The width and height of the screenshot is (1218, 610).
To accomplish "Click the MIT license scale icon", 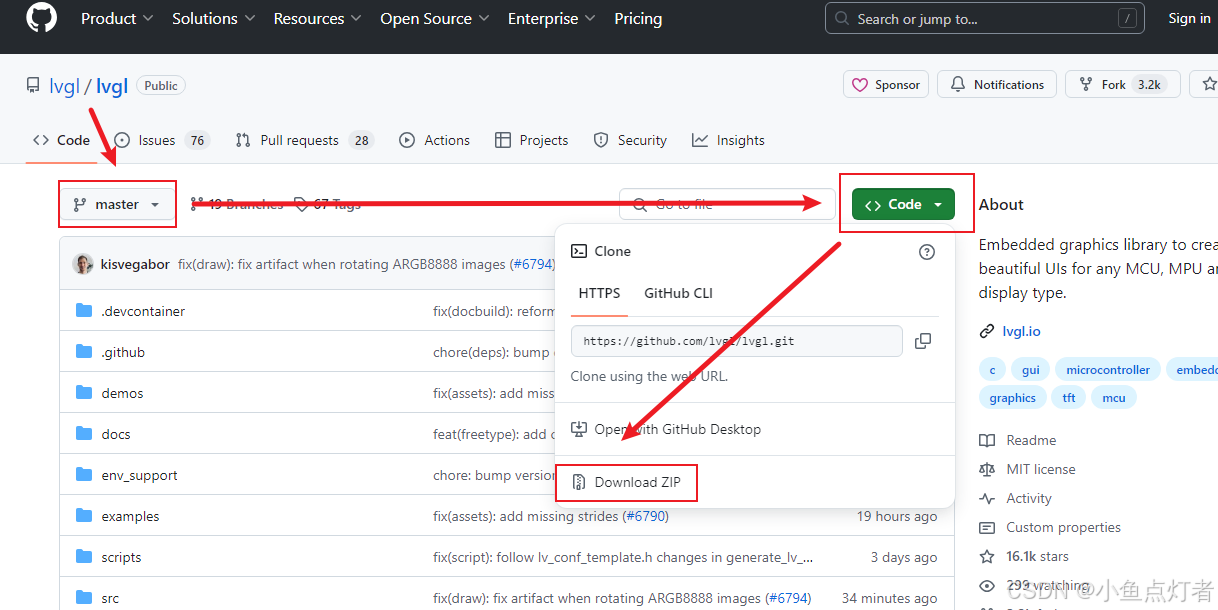I will coord(987,469).
